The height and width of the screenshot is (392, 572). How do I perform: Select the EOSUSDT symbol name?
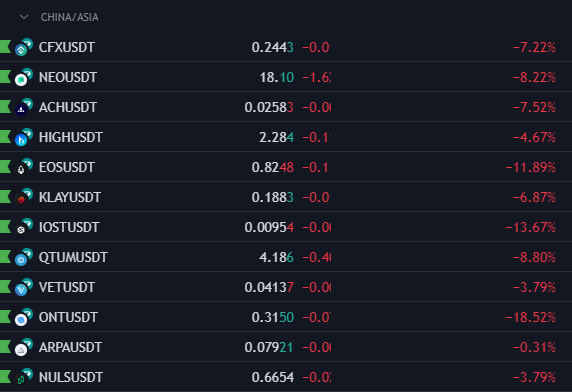tap(67, 167)
